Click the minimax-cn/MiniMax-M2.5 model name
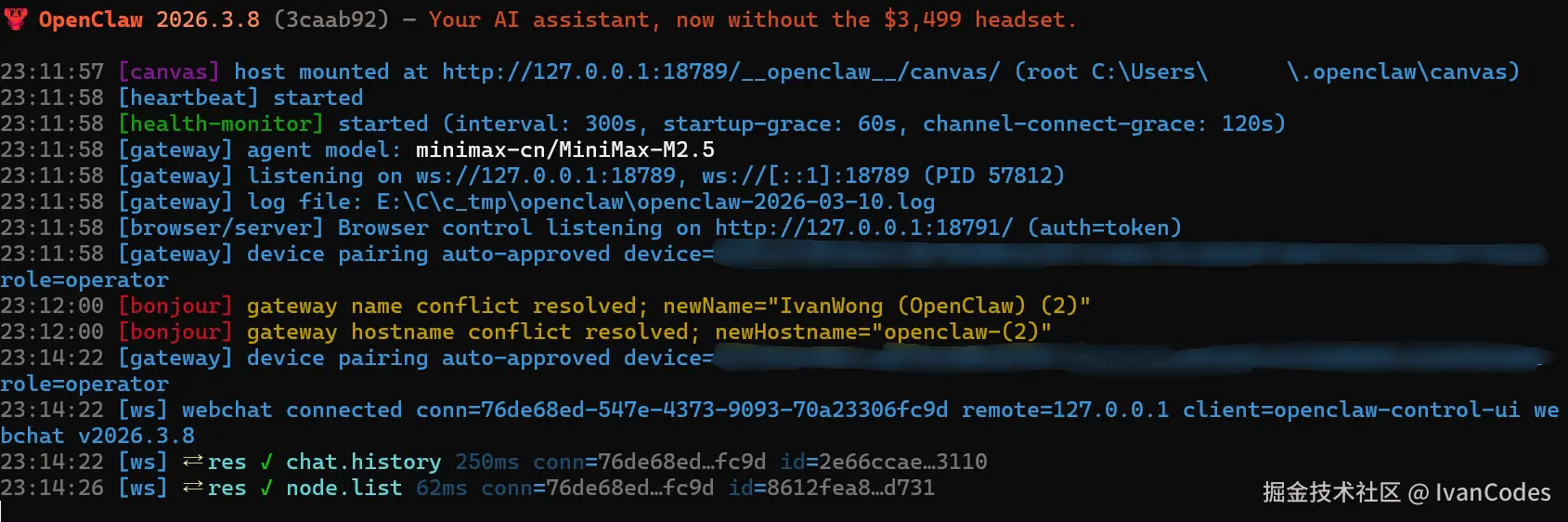1568x522 pixels. 564,150
